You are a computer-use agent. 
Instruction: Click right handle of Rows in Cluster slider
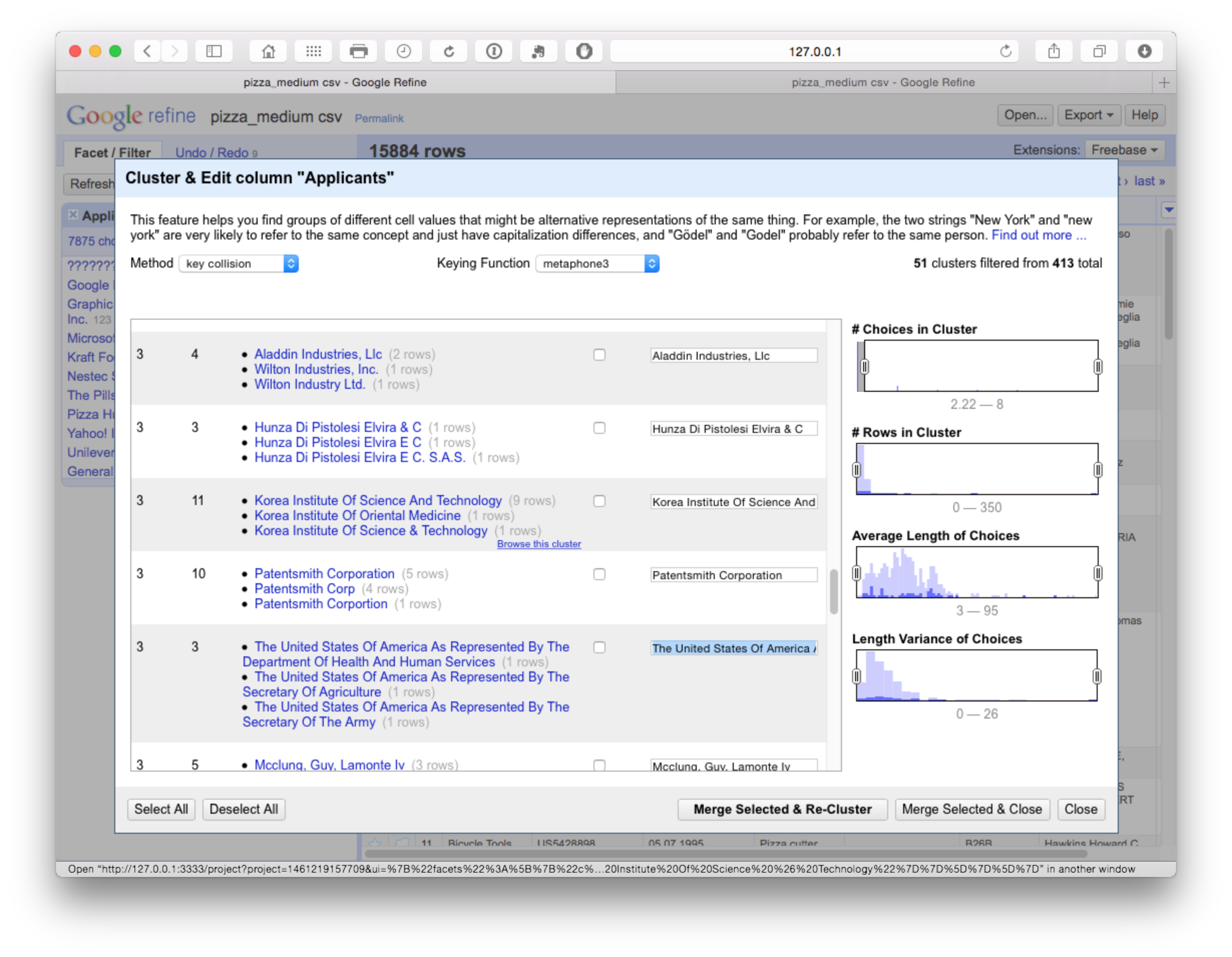pyautogui.click(x=1097, y=469)
